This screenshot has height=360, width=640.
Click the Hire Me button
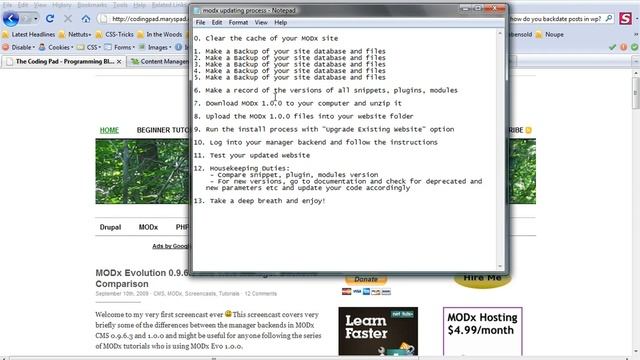point(482,278)
